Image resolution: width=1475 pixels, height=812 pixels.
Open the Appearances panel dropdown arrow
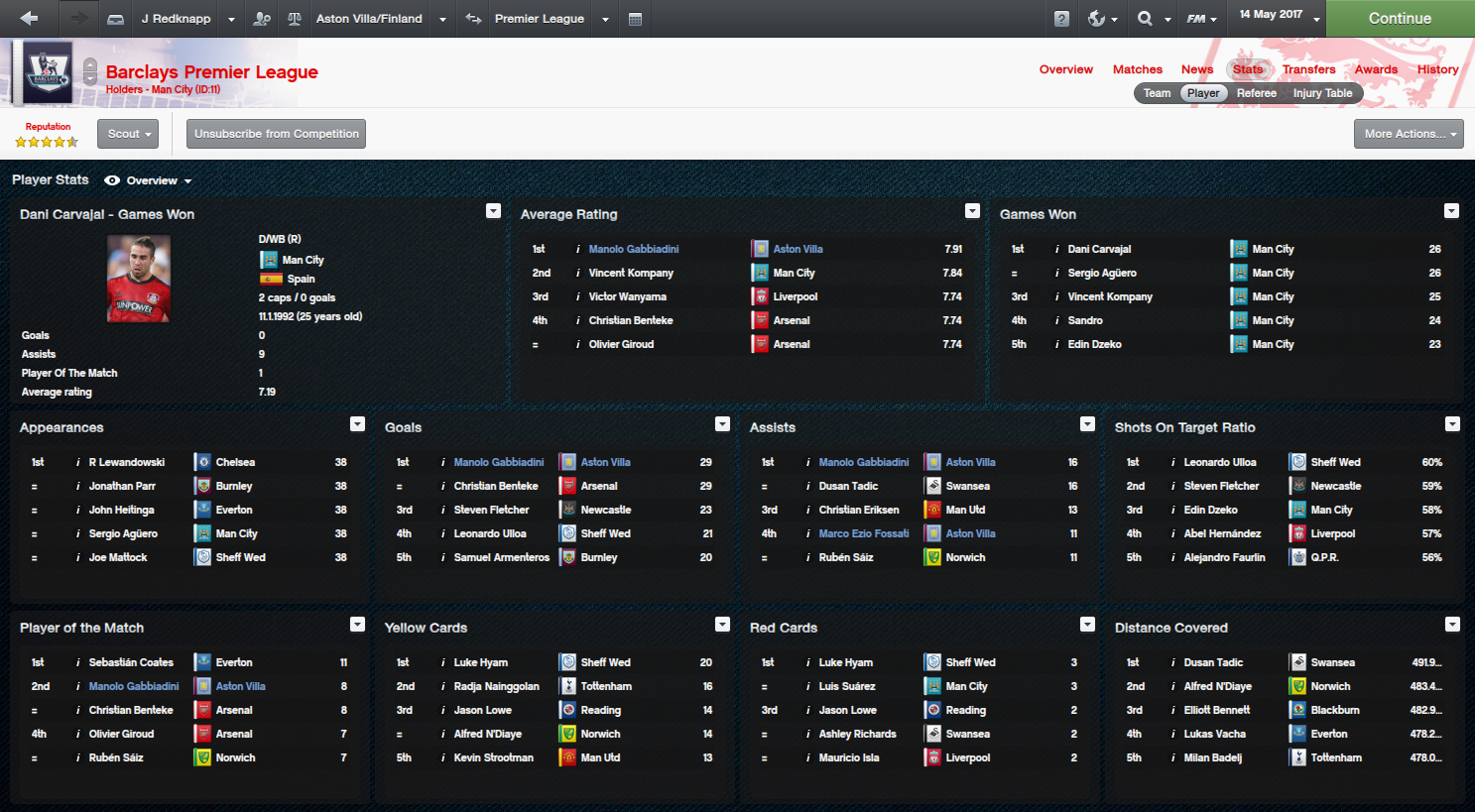pyautogui.click(x=357, y=424)
